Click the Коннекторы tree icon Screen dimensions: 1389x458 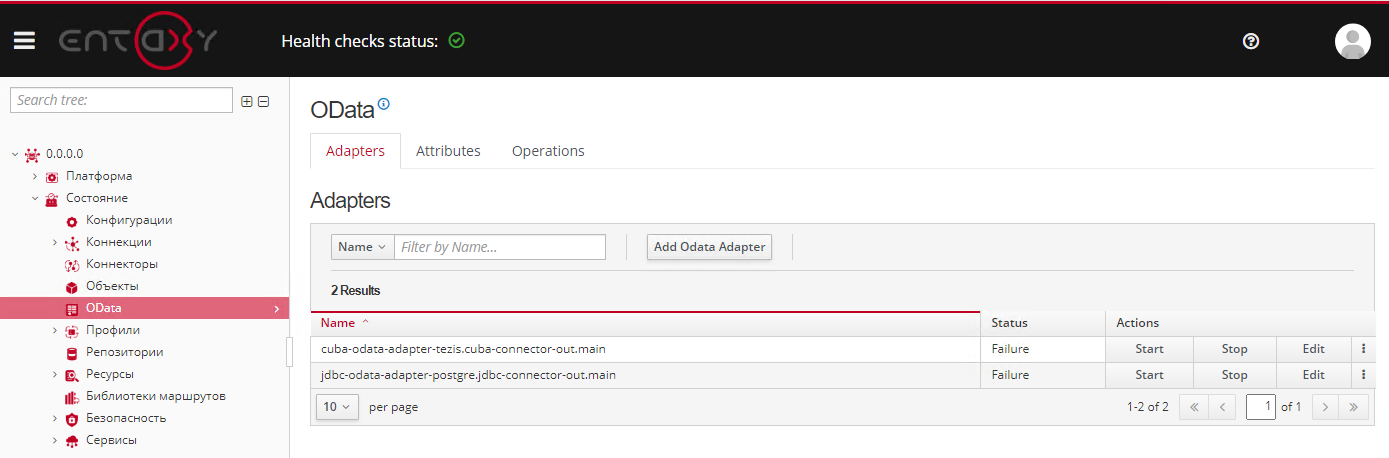click(x=72, y=265)
